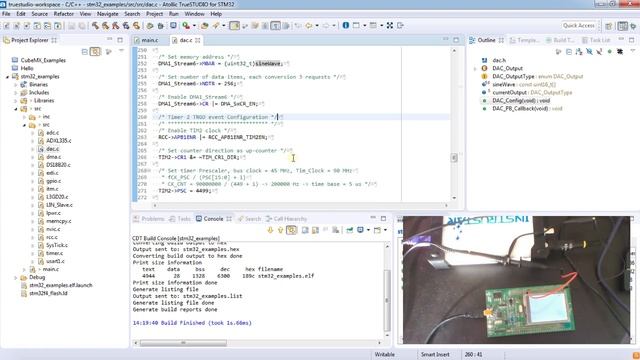Click the down arrow icon in Console toolbar

[x=270, y=230]
